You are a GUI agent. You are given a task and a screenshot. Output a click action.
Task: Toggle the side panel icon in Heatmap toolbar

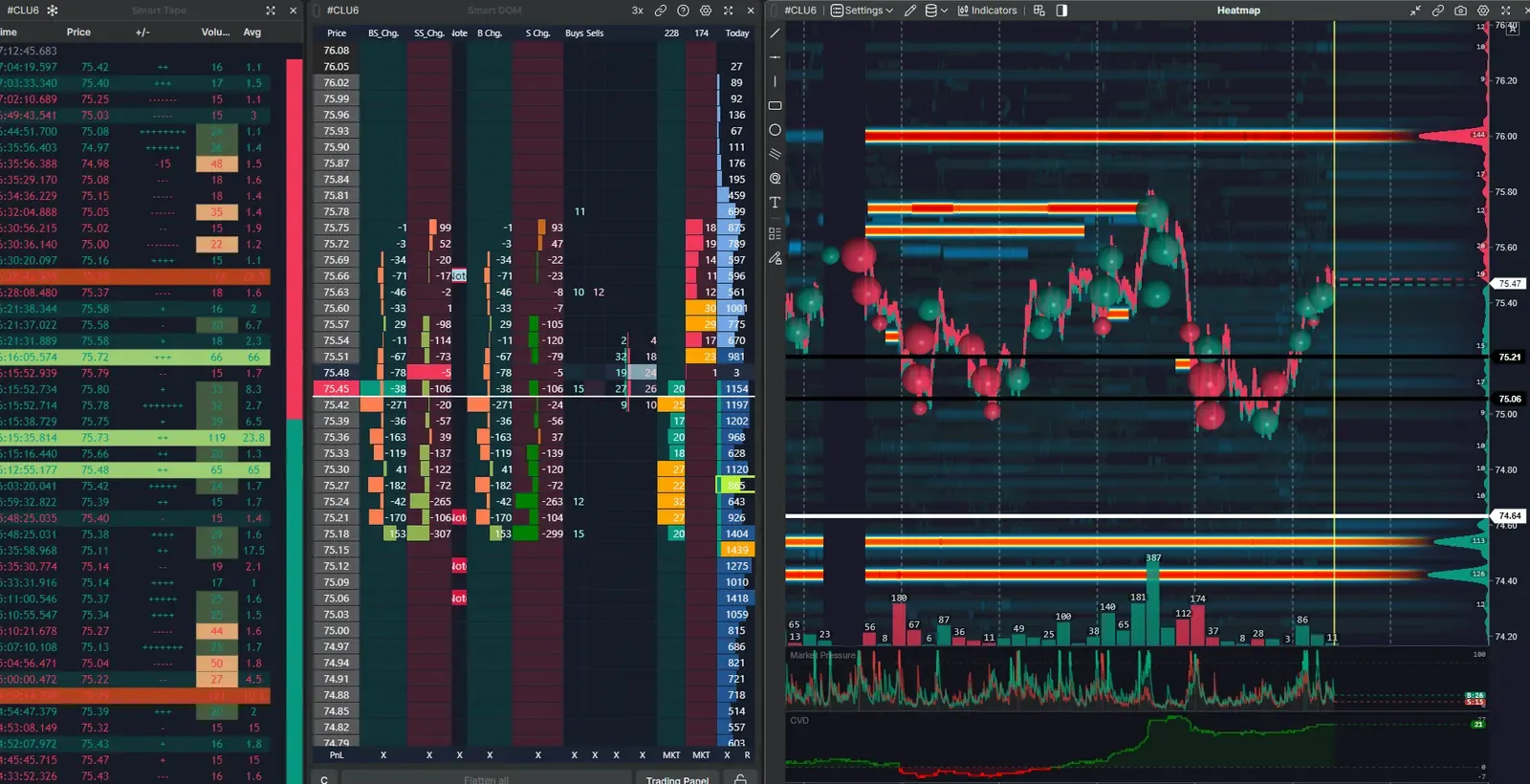[1061, 11]
